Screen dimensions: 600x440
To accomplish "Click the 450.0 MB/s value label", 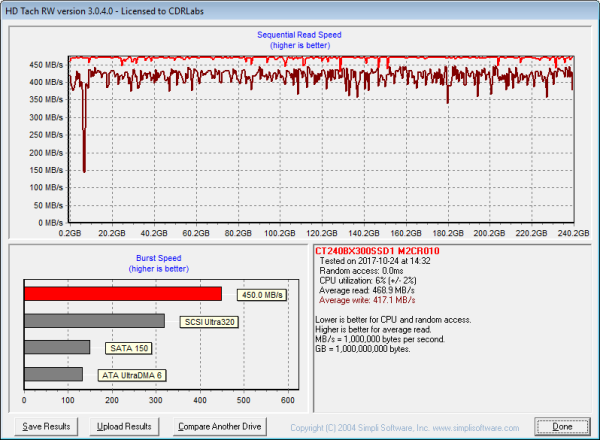I will 259,294.
